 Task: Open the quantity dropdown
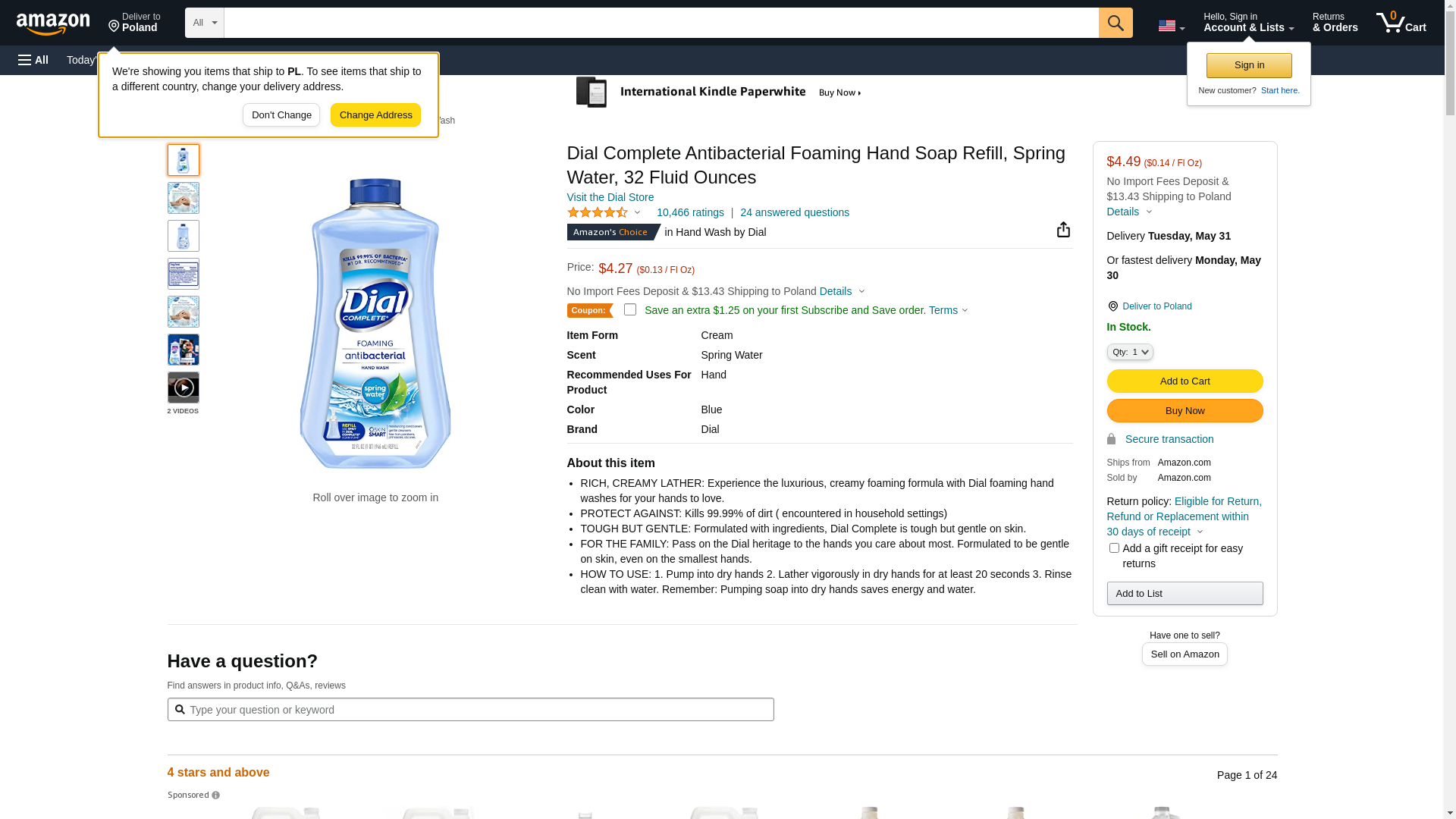pos(1130,352)
